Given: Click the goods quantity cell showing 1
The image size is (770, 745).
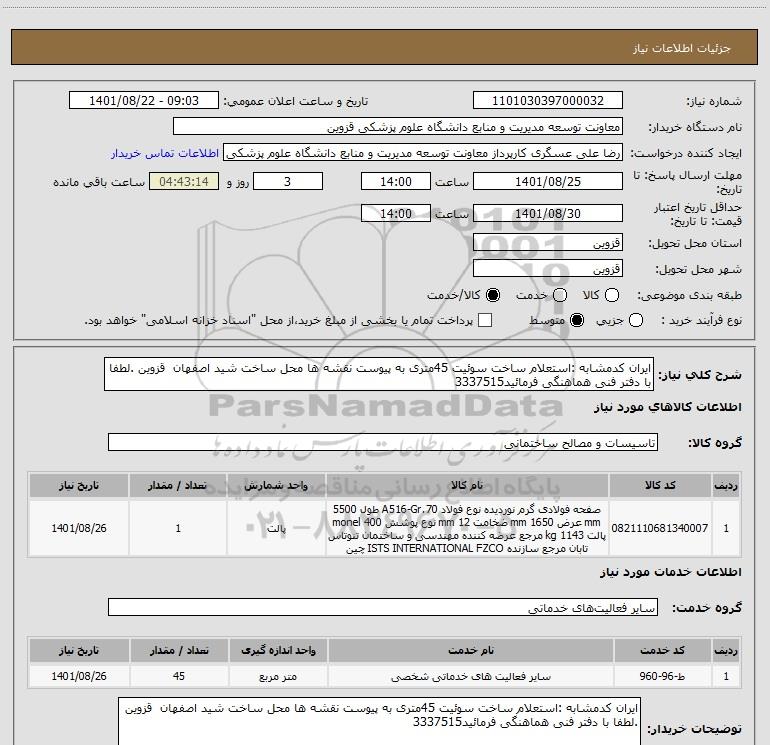Looking at the screenshot, I should coord(178,528).
